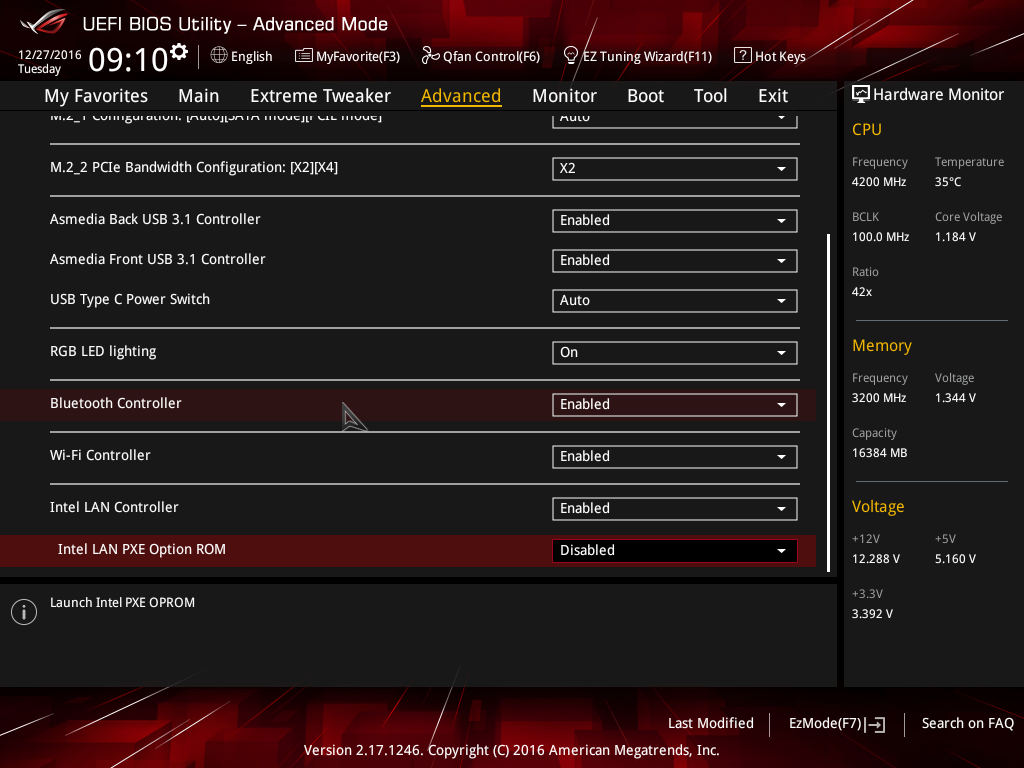
Task: Click the Hot Keys question mark icon
Action: 743,56
